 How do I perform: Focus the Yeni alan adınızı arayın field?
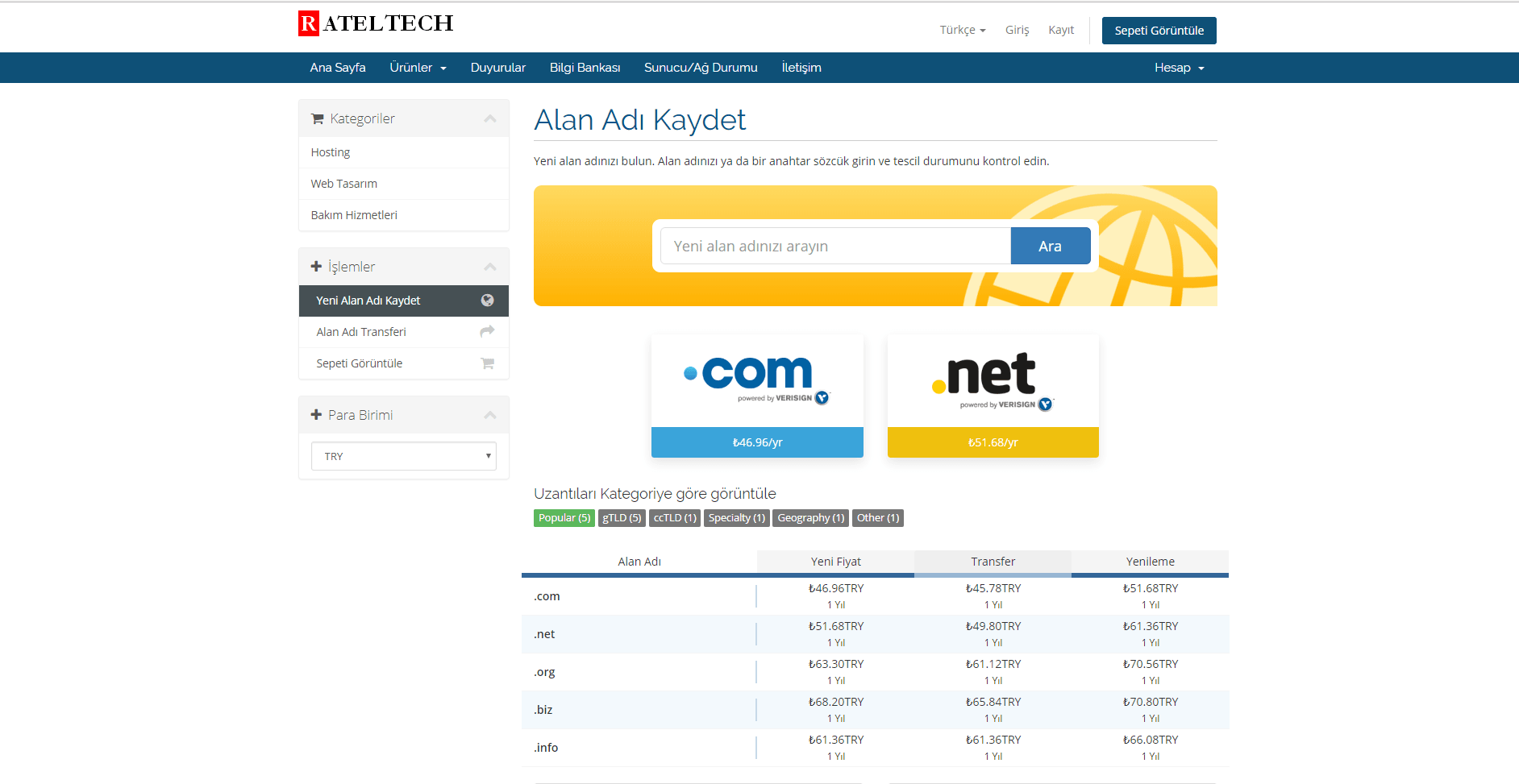(835, 246)
